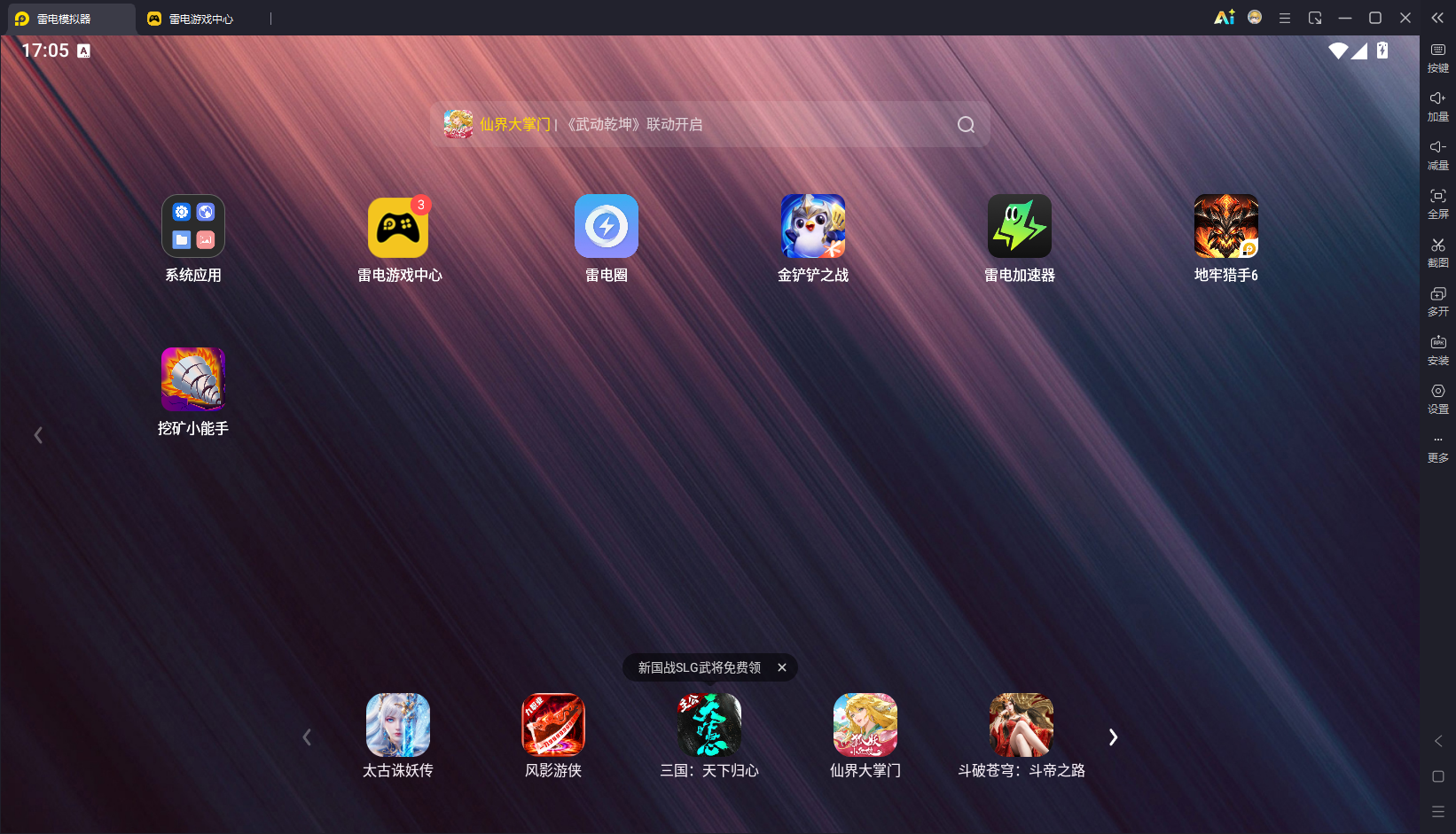Go to previous home page with left chevron
This screenshot has height=834, width=1456.
coord(38,435)
